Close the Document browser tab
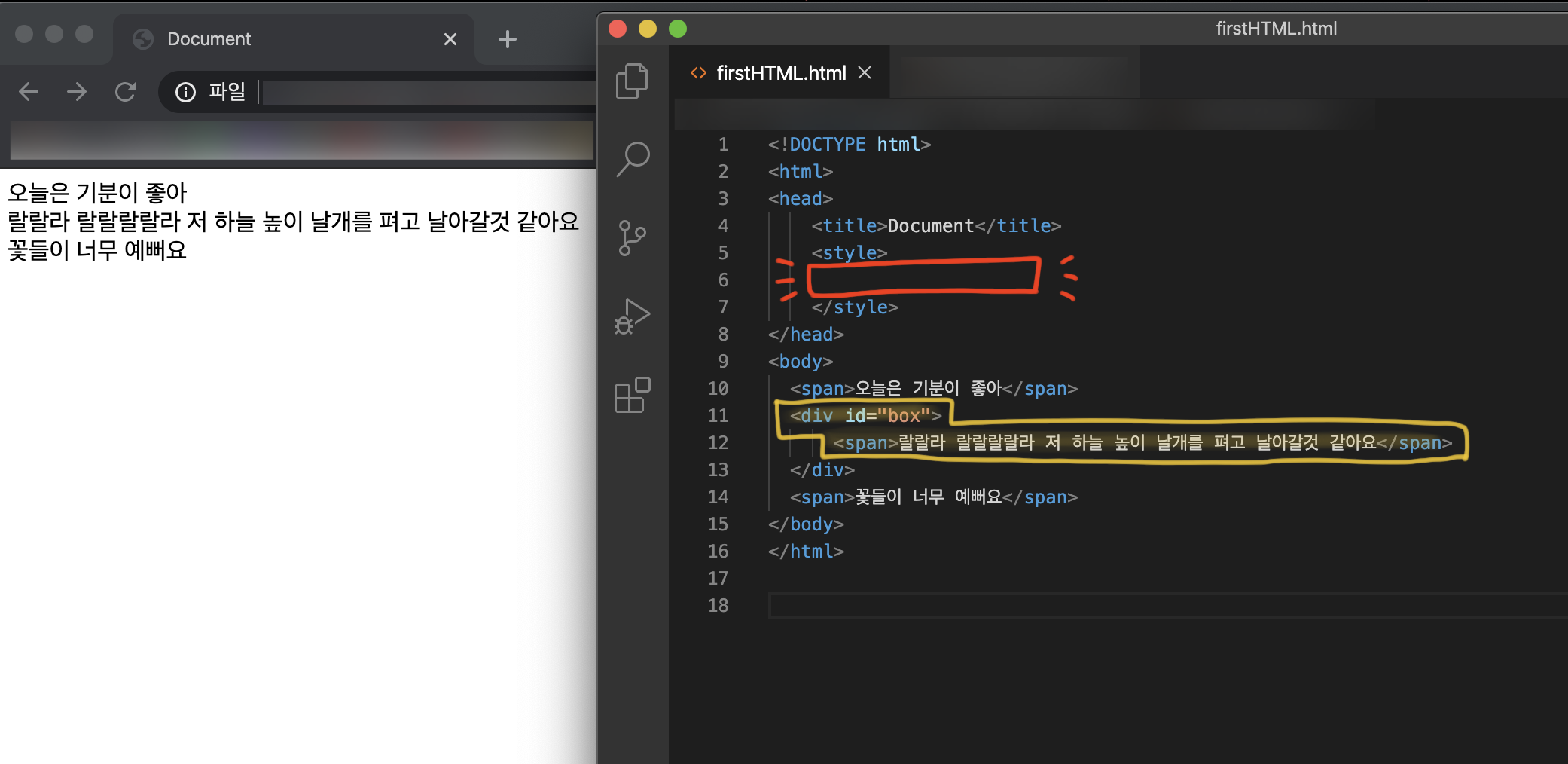Viewport: 1568px width, 764px height. coord(450,39)
